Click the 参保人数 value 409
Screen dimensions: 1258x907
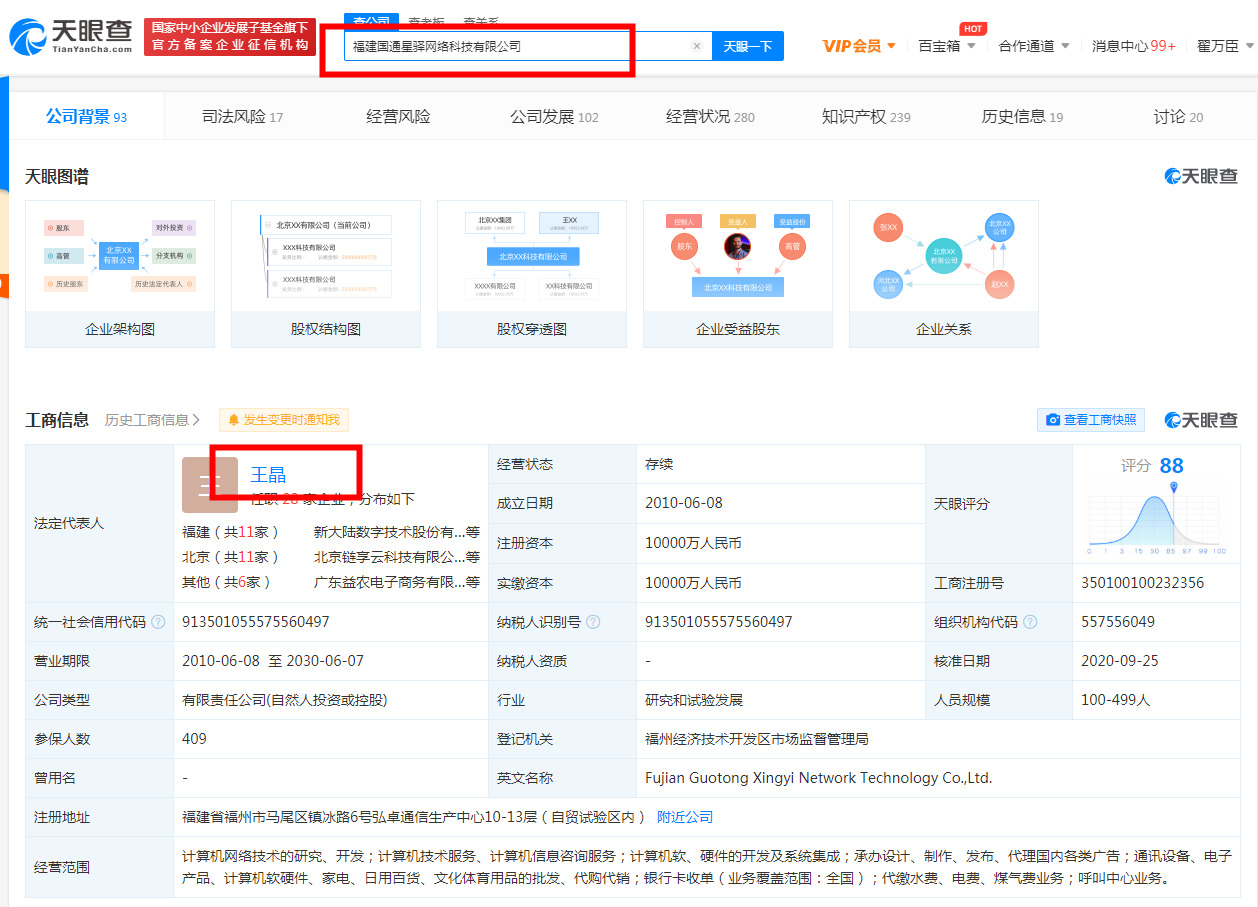[194, 739]
